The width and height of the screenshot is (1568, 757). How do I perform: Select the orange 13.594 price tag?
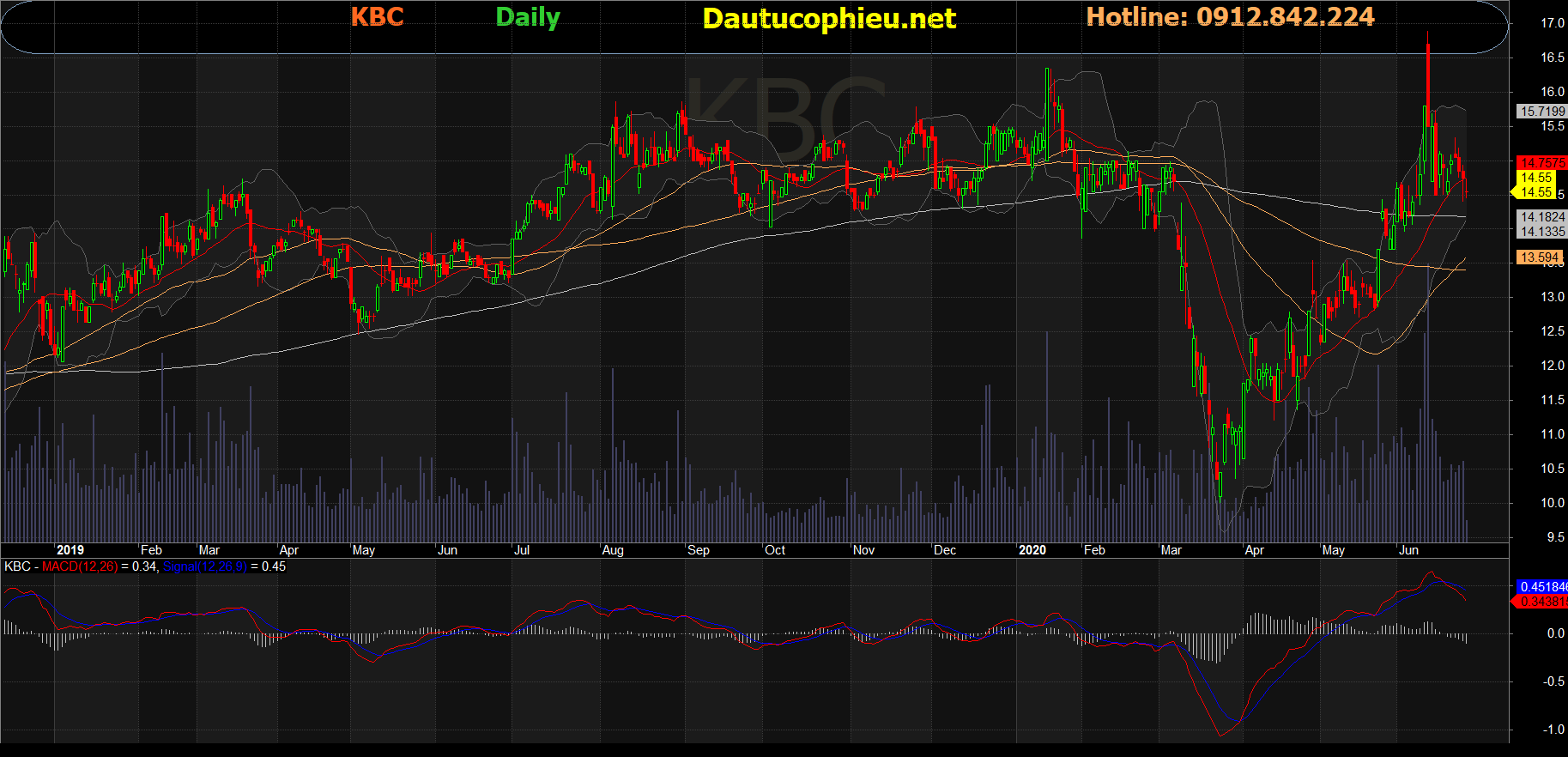tap(1539, 257)
